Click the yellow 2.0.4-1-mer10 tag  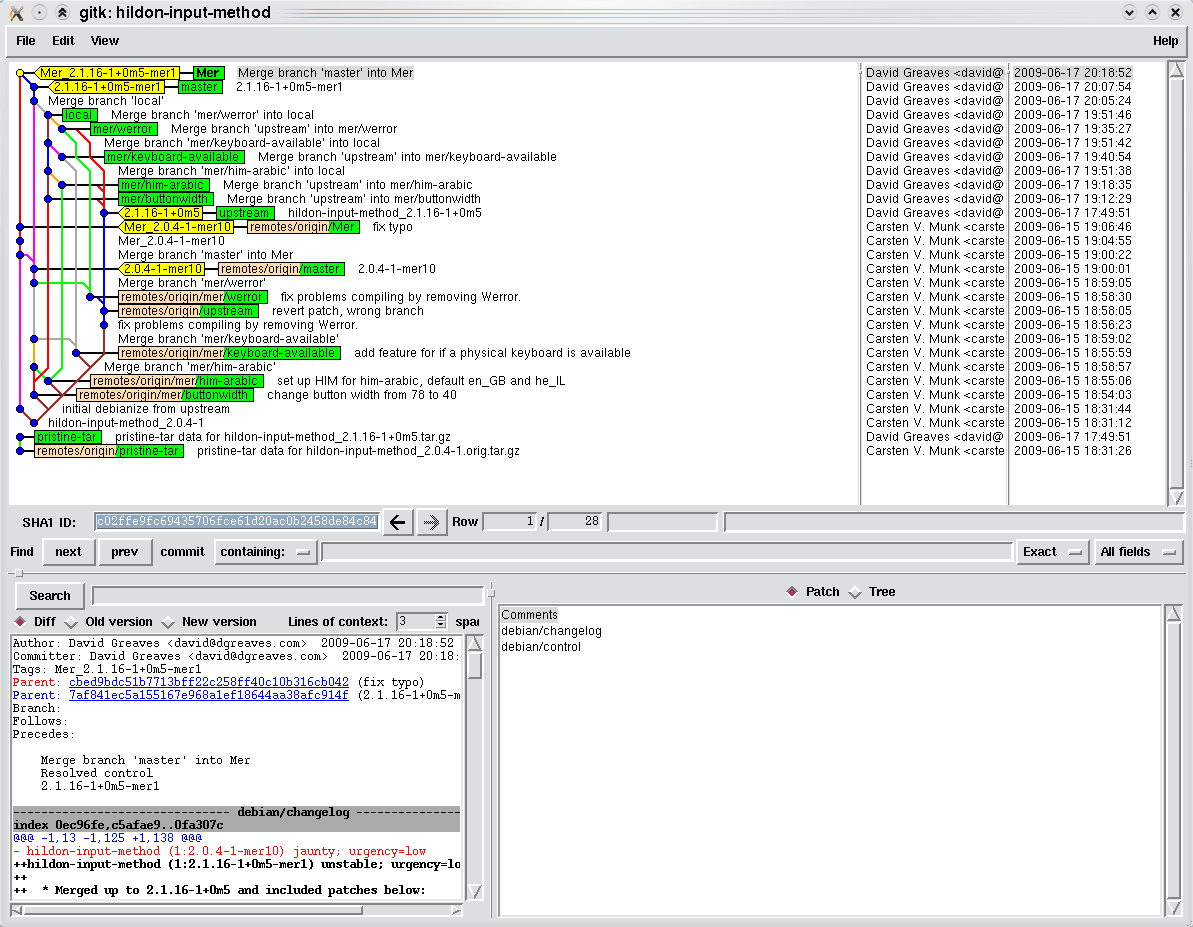pyautogui.click(x=163, y=269)
